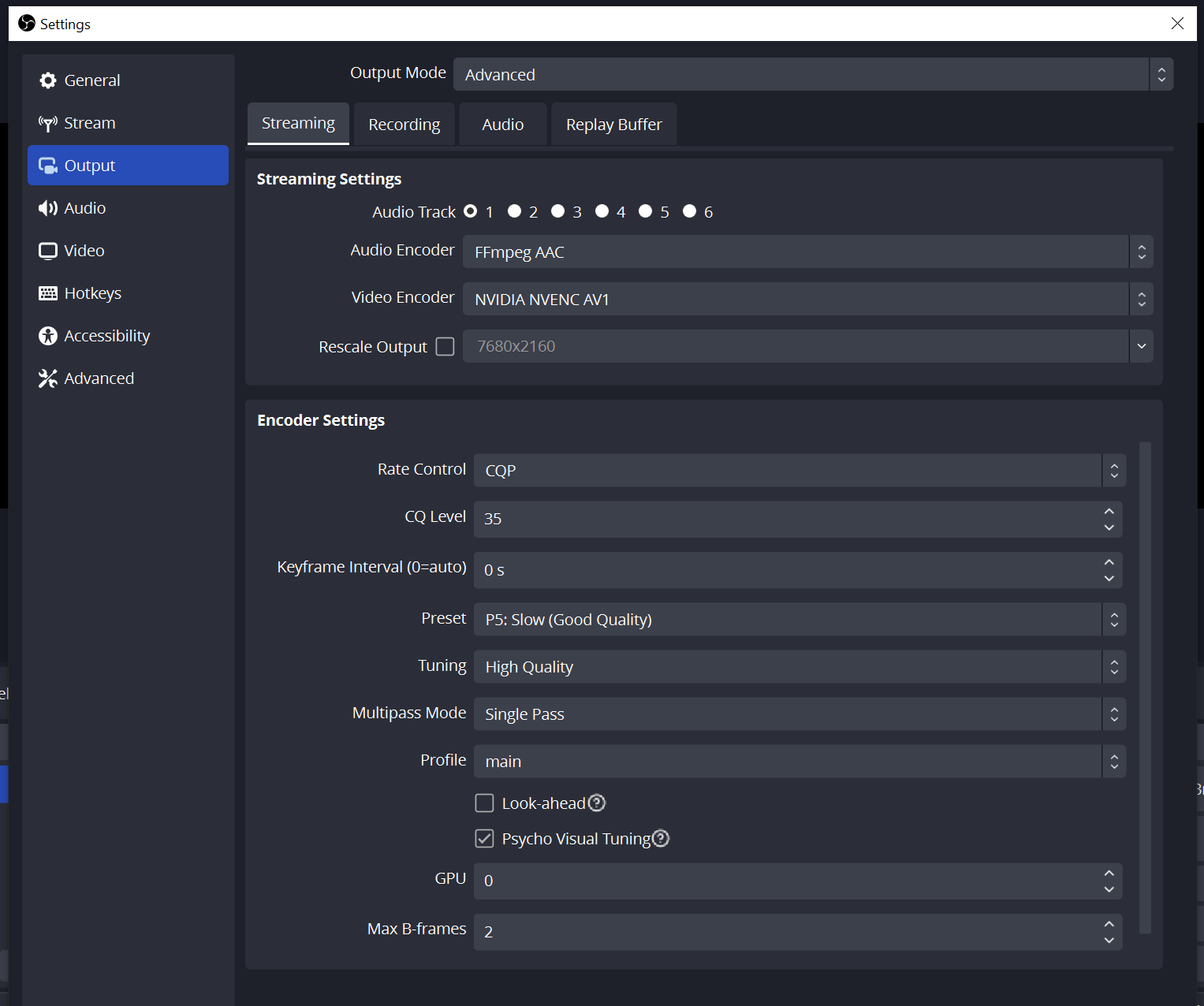Open the Tuning dropdown
The image size is (1204, 1006).
pyautogui.click(x=800, y=667)
